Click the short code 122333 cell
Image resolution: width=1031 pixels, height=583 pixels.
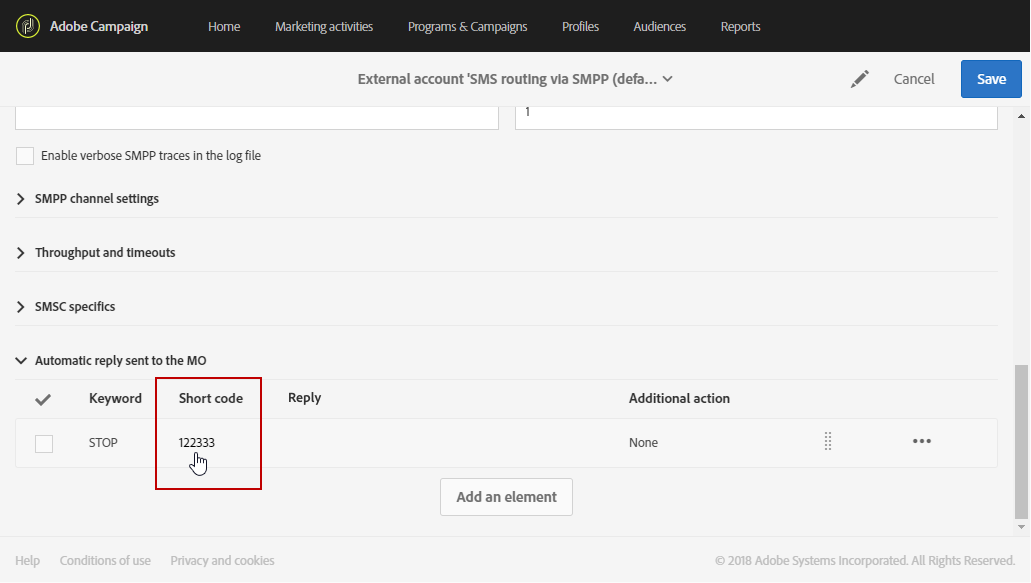point(197,442)
